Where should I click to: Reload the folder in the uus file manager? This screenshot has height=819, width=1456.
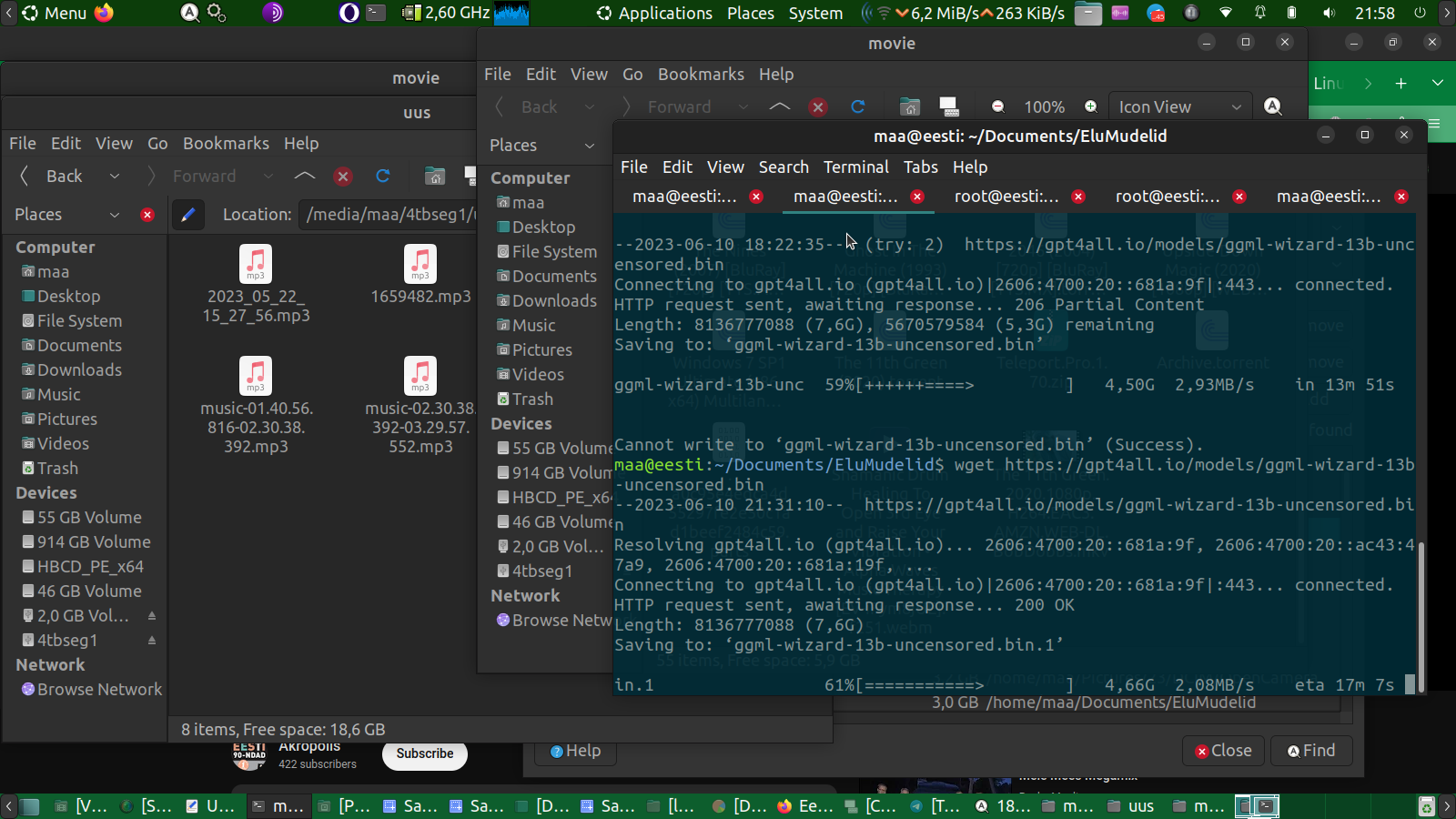(x=383, y=177)
